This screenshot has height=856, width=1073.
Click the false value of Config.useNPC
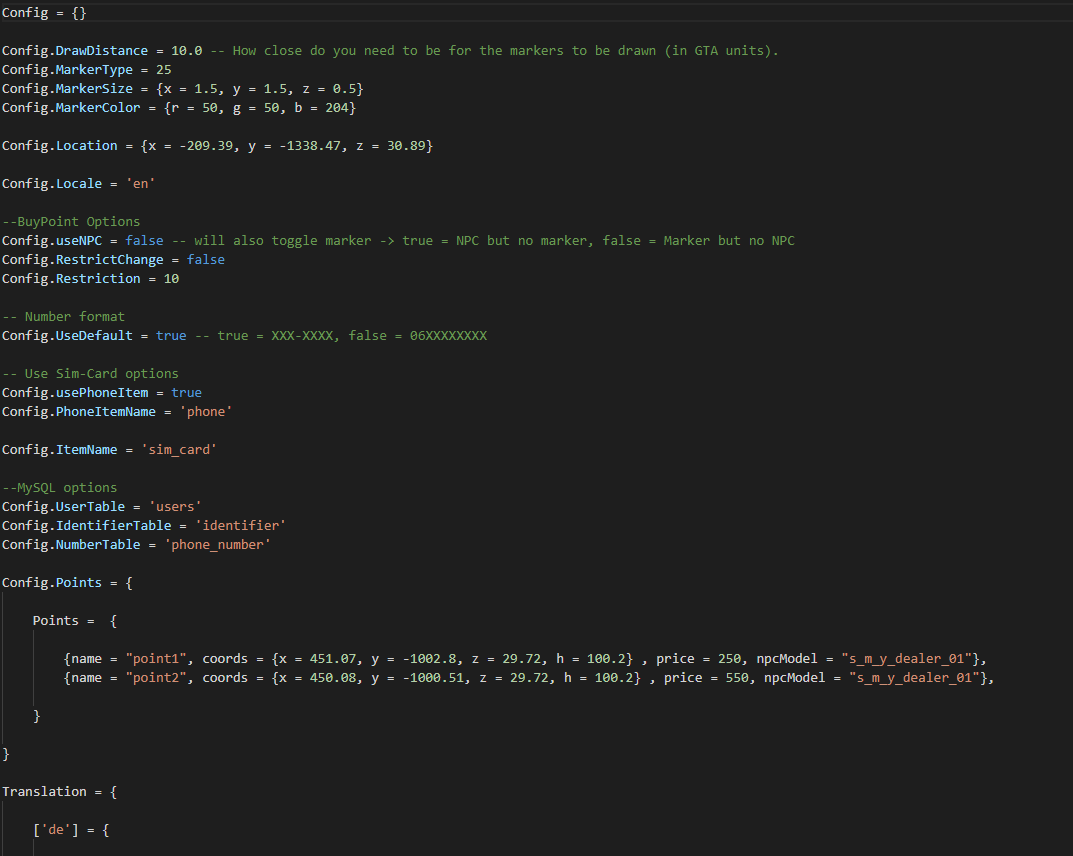pos(144,241)
